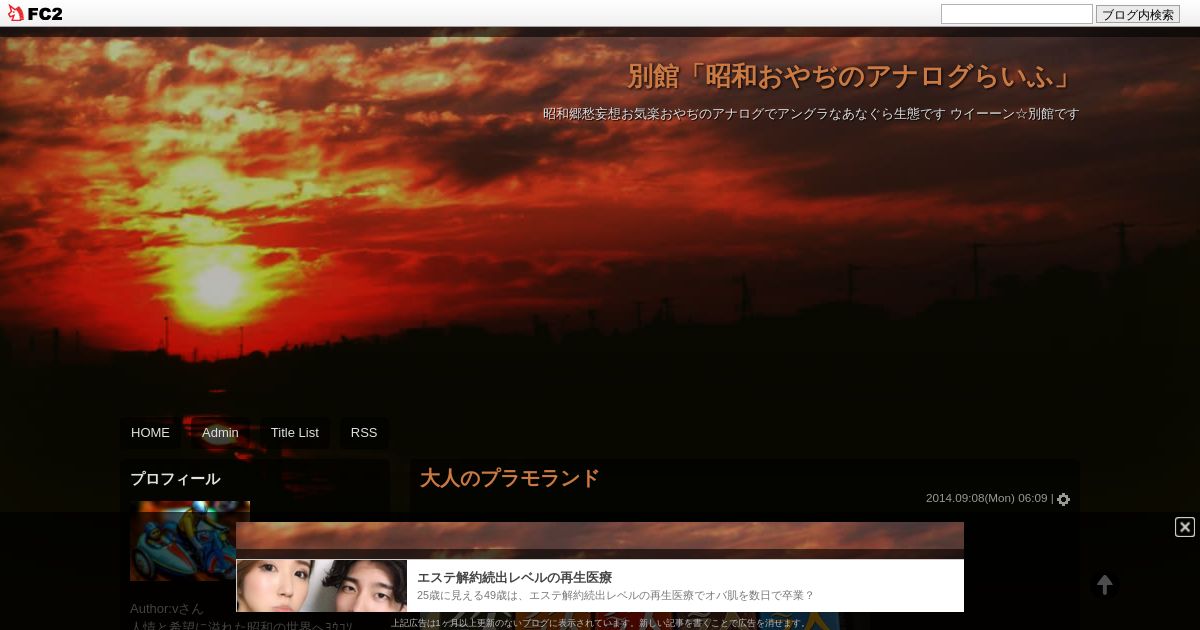
Task: Click the プロフィール sidebar heading
Action: coord(175,479)
